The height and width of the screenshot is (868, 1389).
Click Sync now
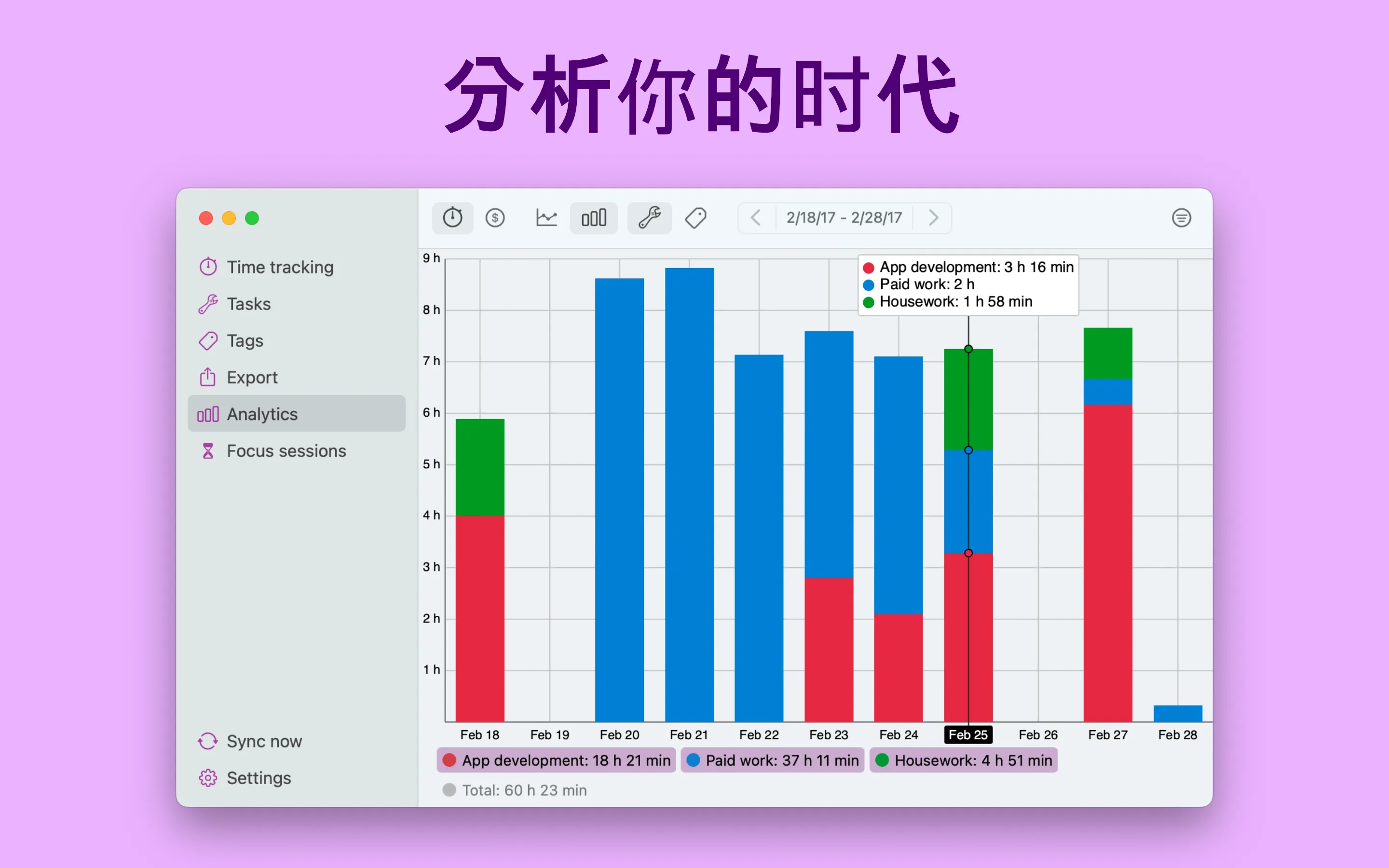pos(296,741)
